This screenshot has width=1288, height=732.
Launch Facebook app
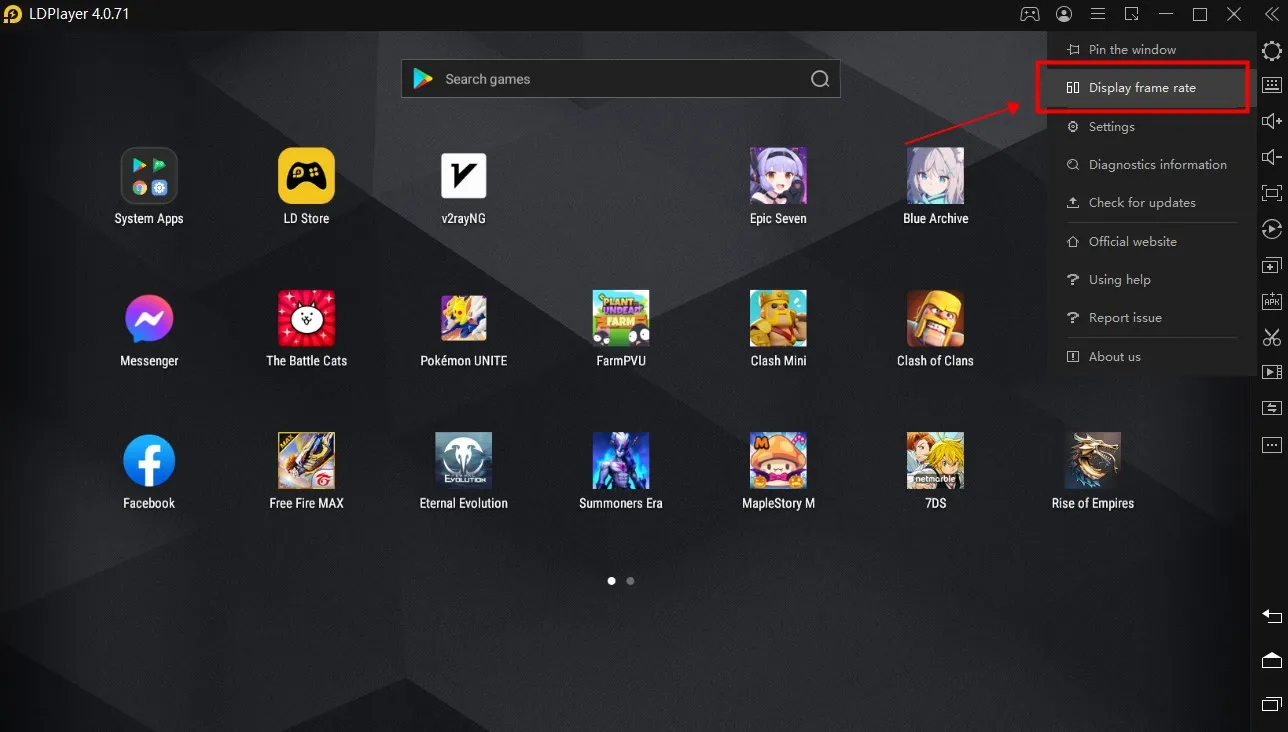pos(149,461)
